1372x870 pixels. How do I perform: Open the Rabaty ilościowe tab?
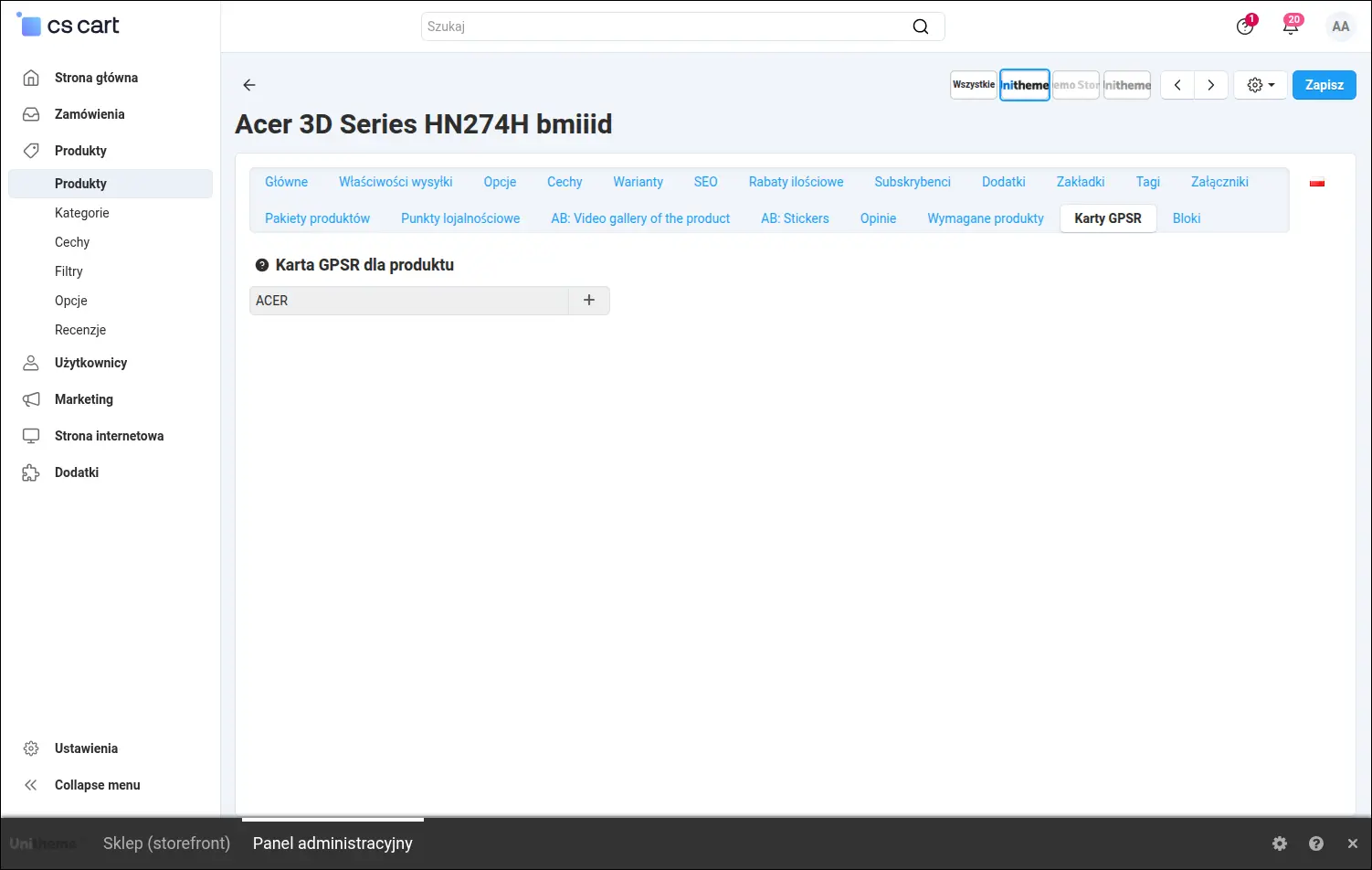[x=797, y=182]
